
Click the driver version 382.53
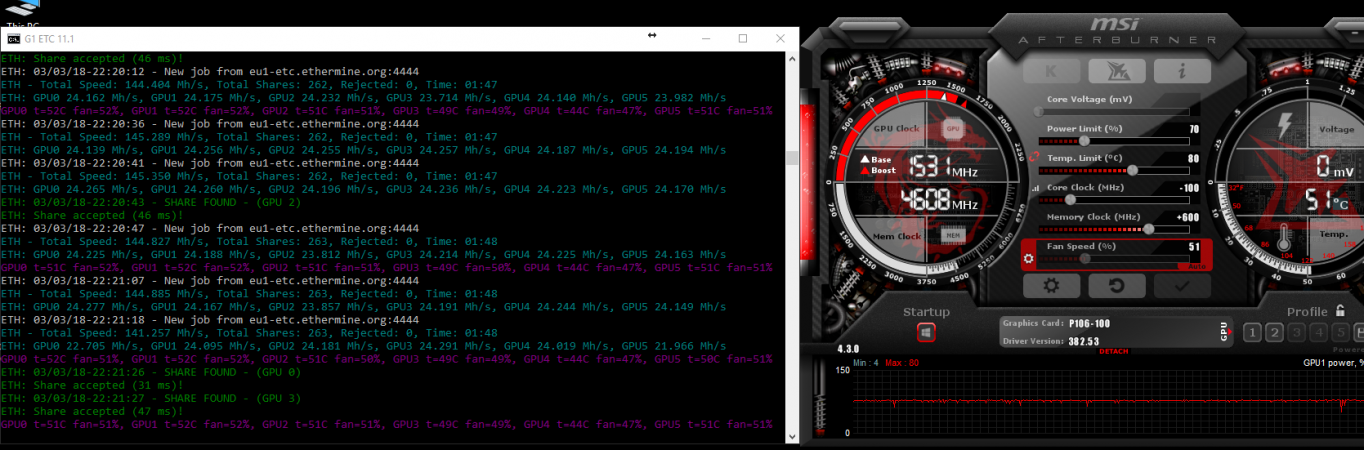click(1083, 341)
